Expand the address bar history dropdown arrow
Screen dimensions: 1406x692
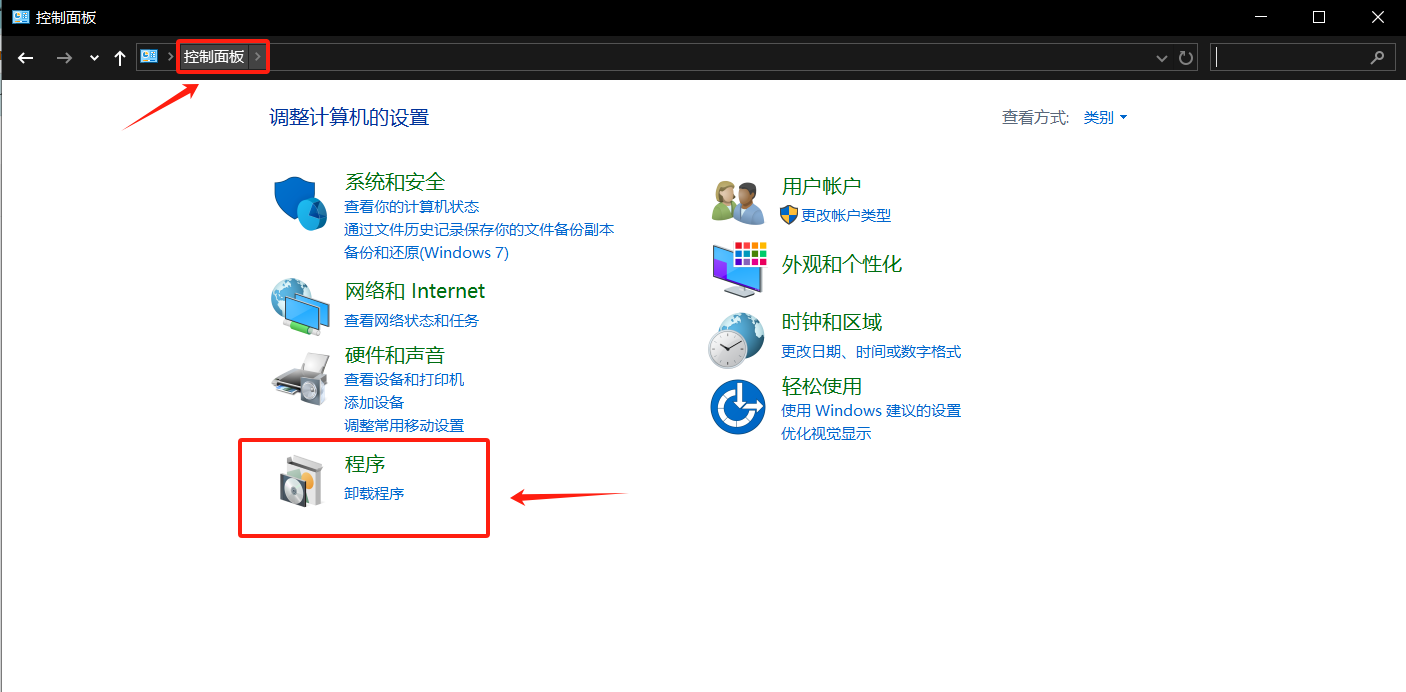(x=1162, y=58)
